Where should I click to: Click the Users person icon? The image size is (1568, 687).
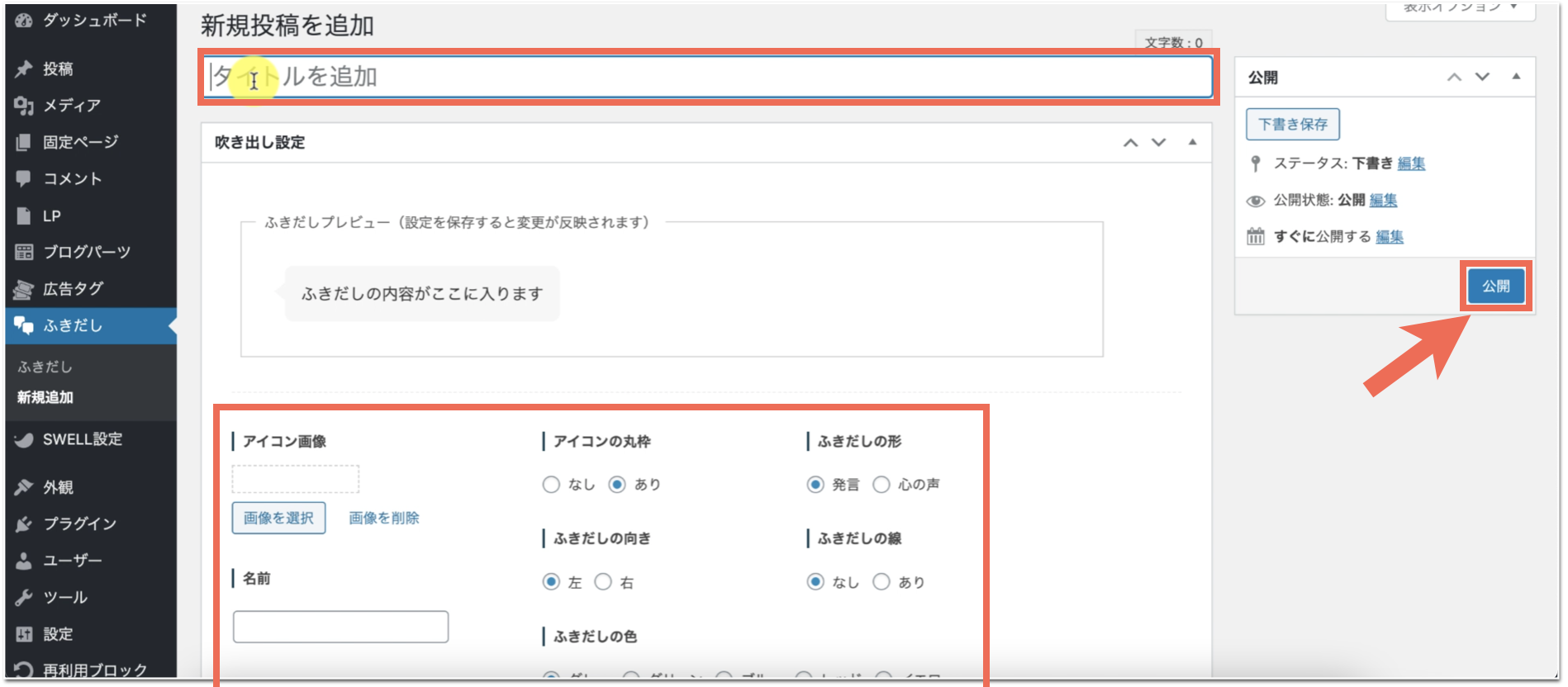pos(23,561)
